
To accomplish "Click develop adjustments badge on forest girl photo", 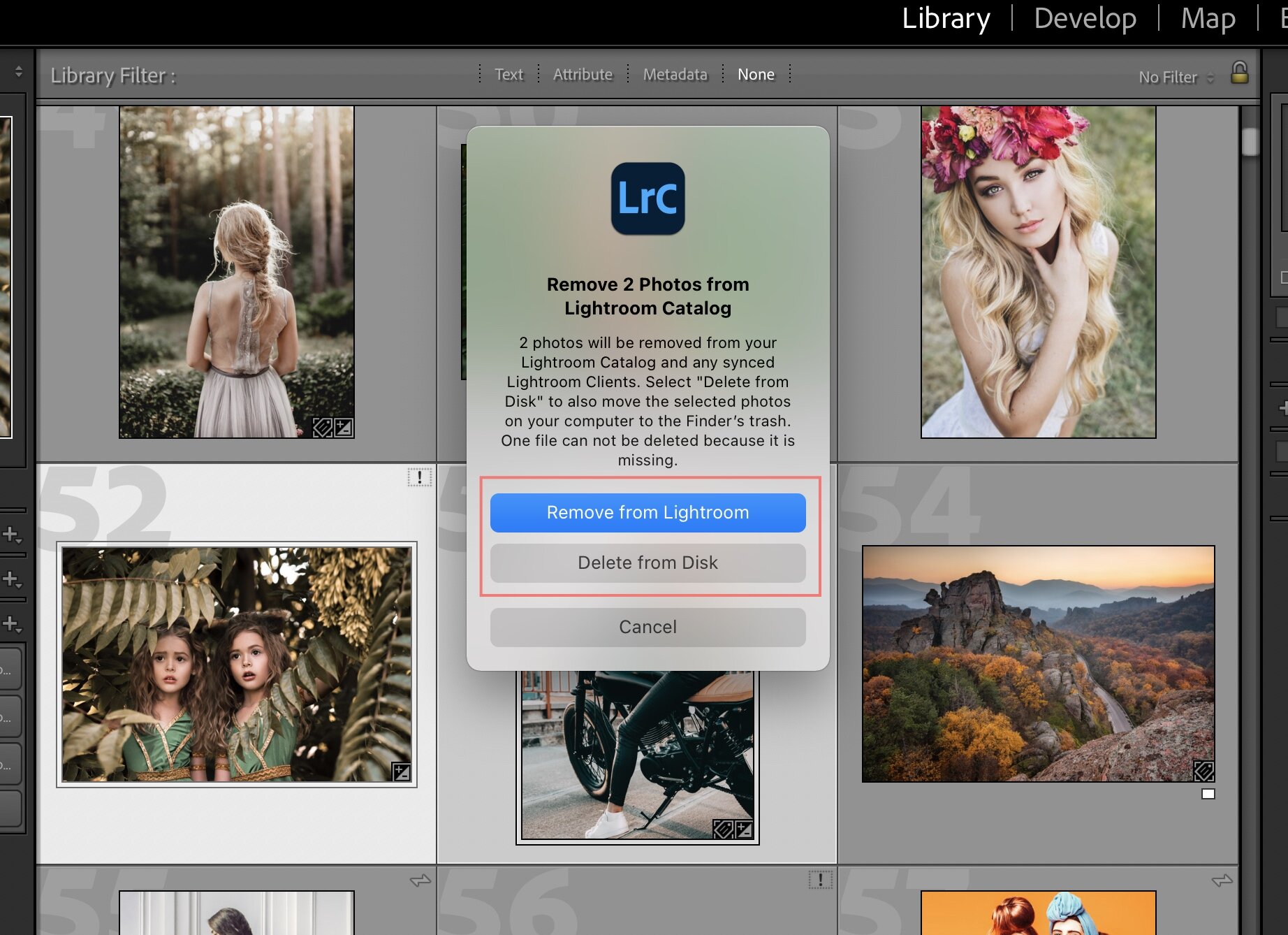I will [x=343, y=427].
